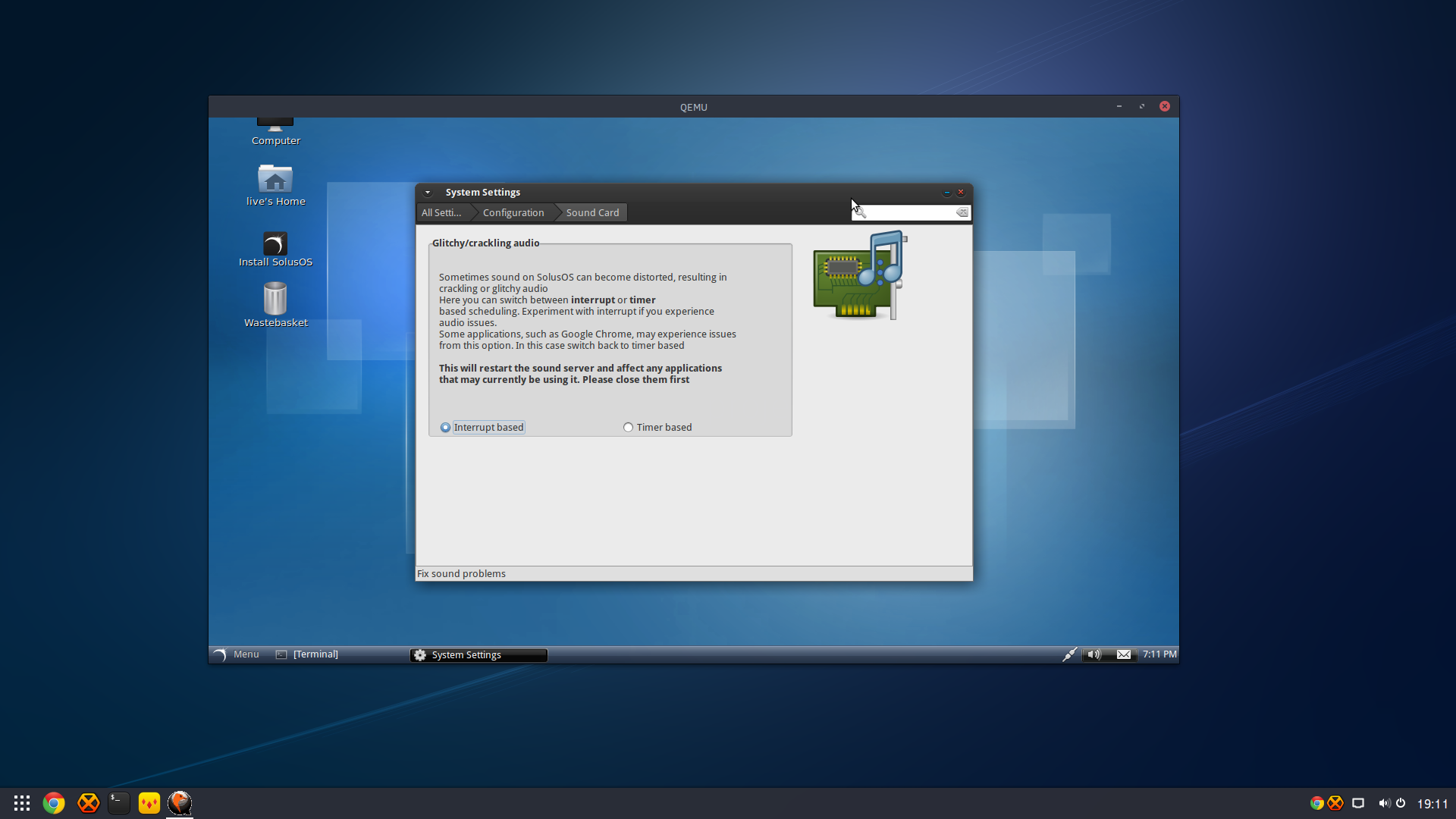The image size is (1456, 819).
Task: Click the bold restart sound server warning text
Action: tap(580, 374)
